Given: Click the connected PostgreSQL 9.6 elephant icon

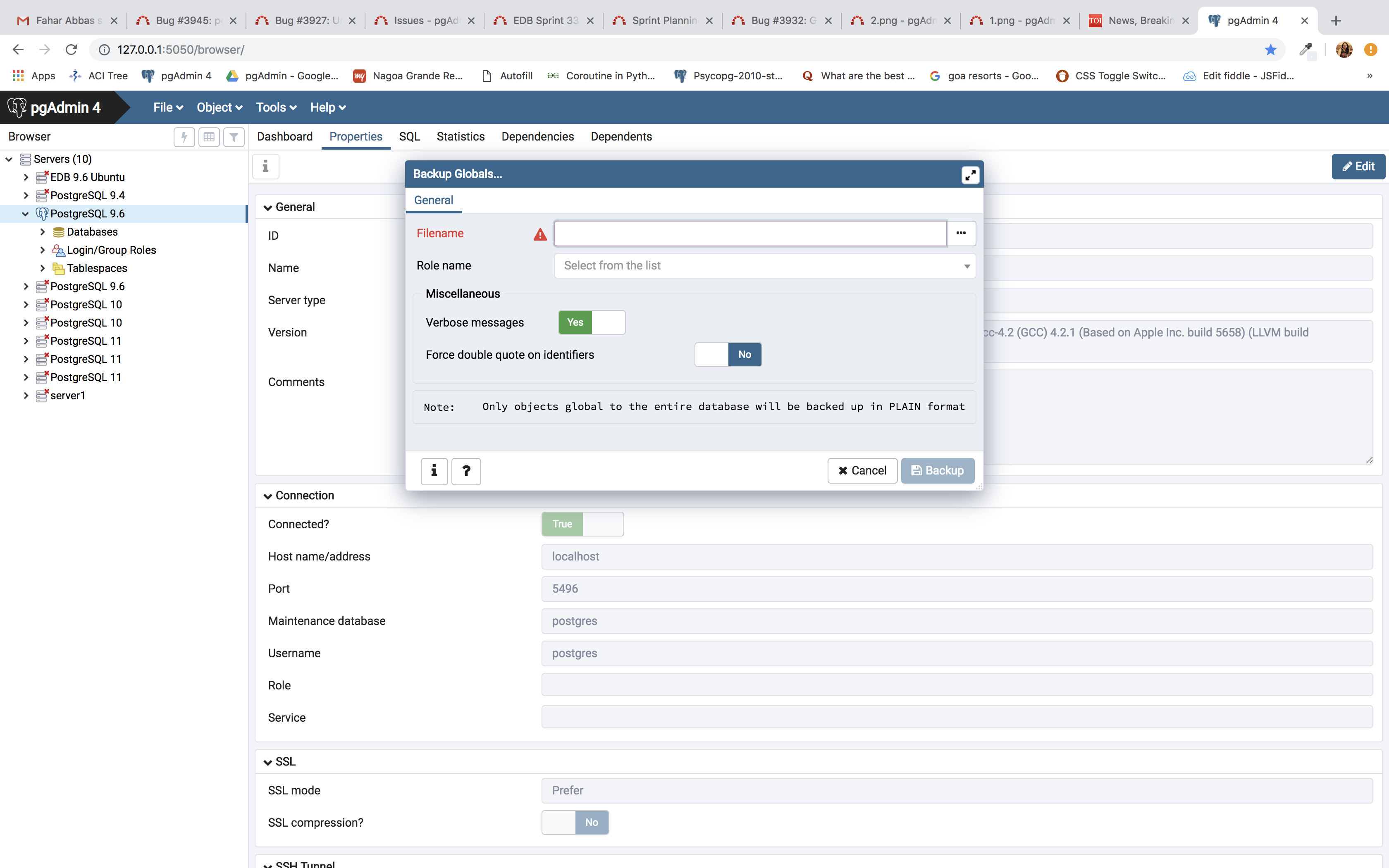Looking at the screenshot, I should (x=42, y=214).
